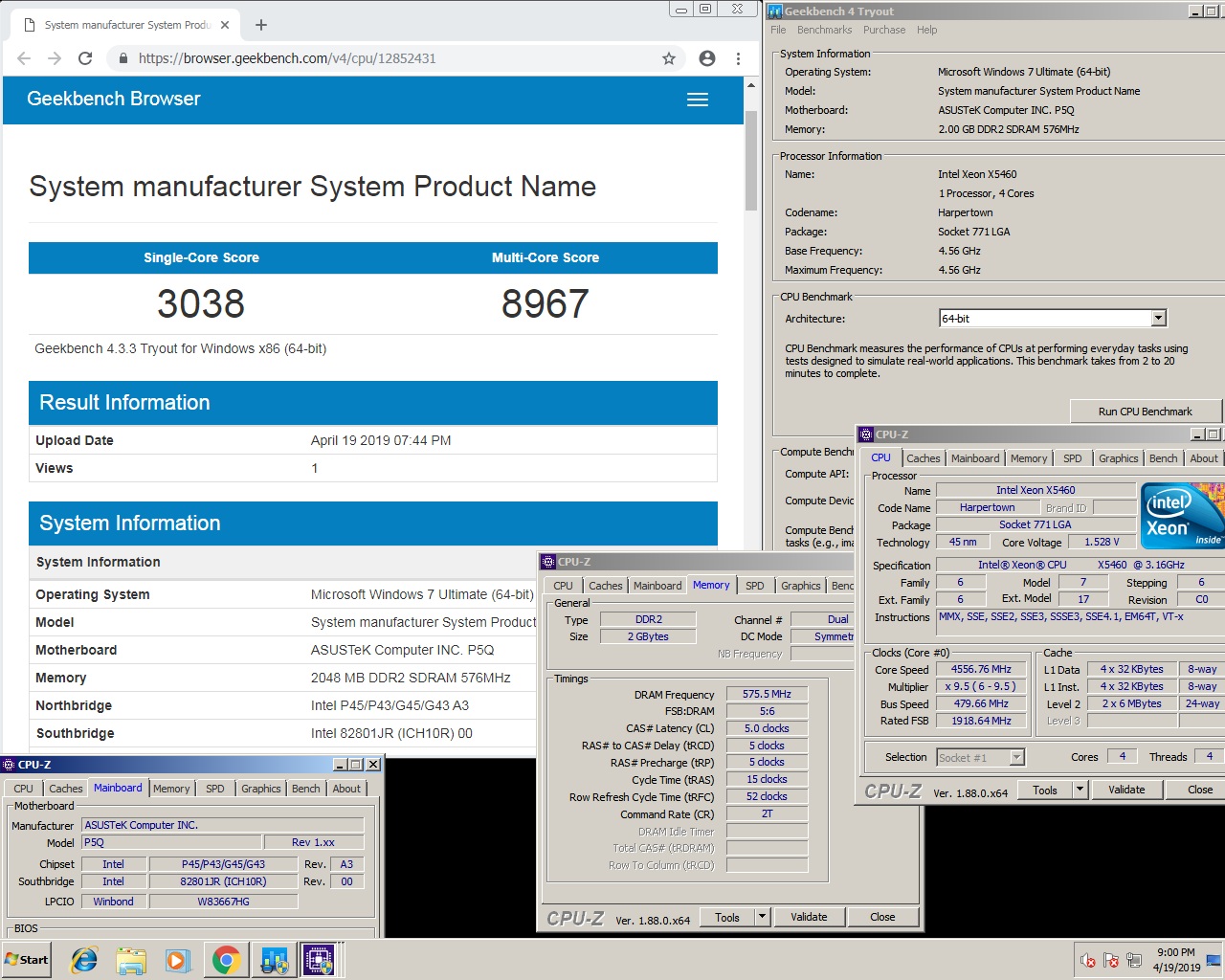Open the Geekbench Browser hamburger menu

(698, 100)
